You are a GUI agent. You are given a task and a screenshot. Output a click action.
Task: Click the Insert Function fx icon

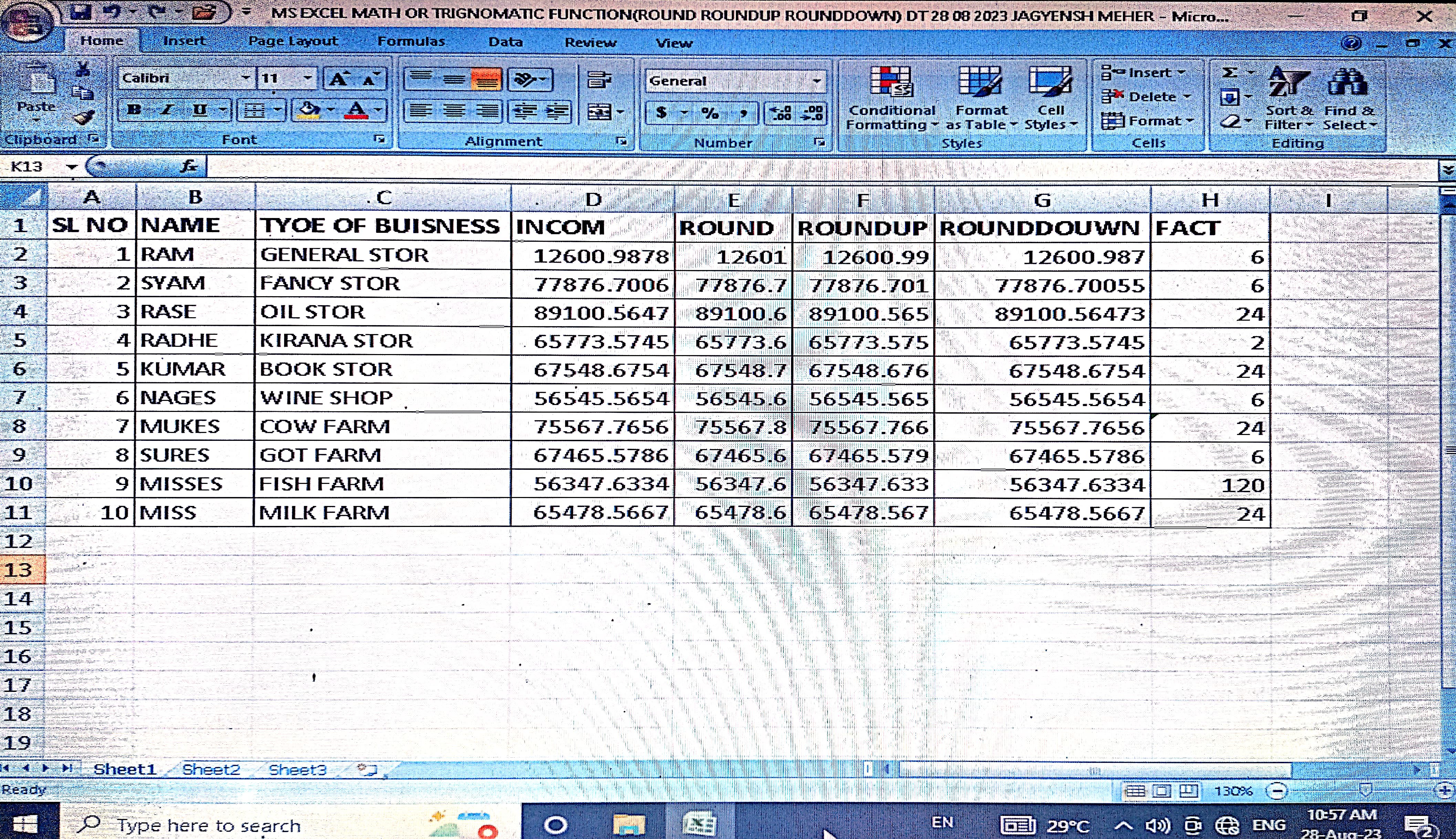188,167
